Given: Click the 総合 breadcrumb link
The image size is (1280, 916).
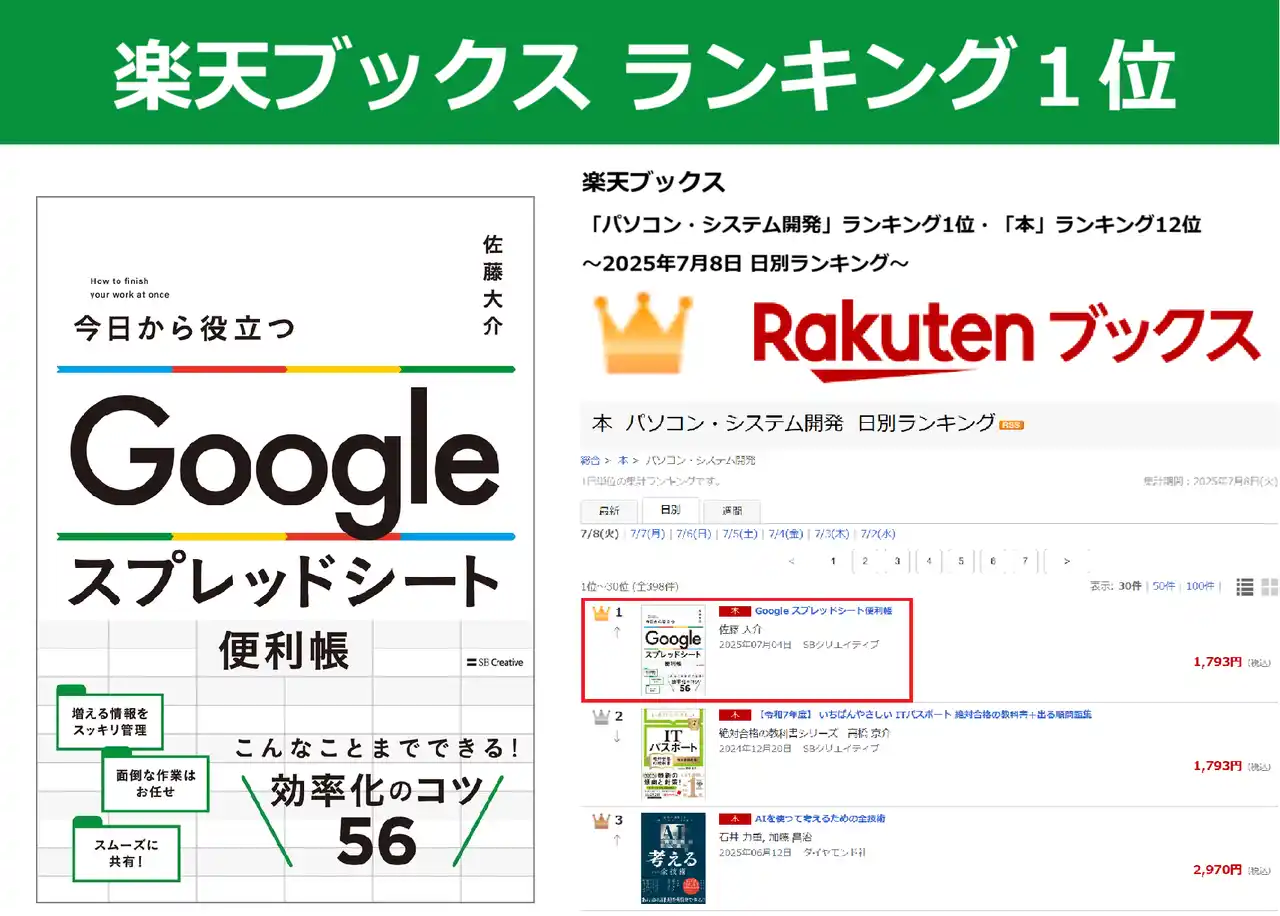Looking at the screenshot, I should (590, 461).
